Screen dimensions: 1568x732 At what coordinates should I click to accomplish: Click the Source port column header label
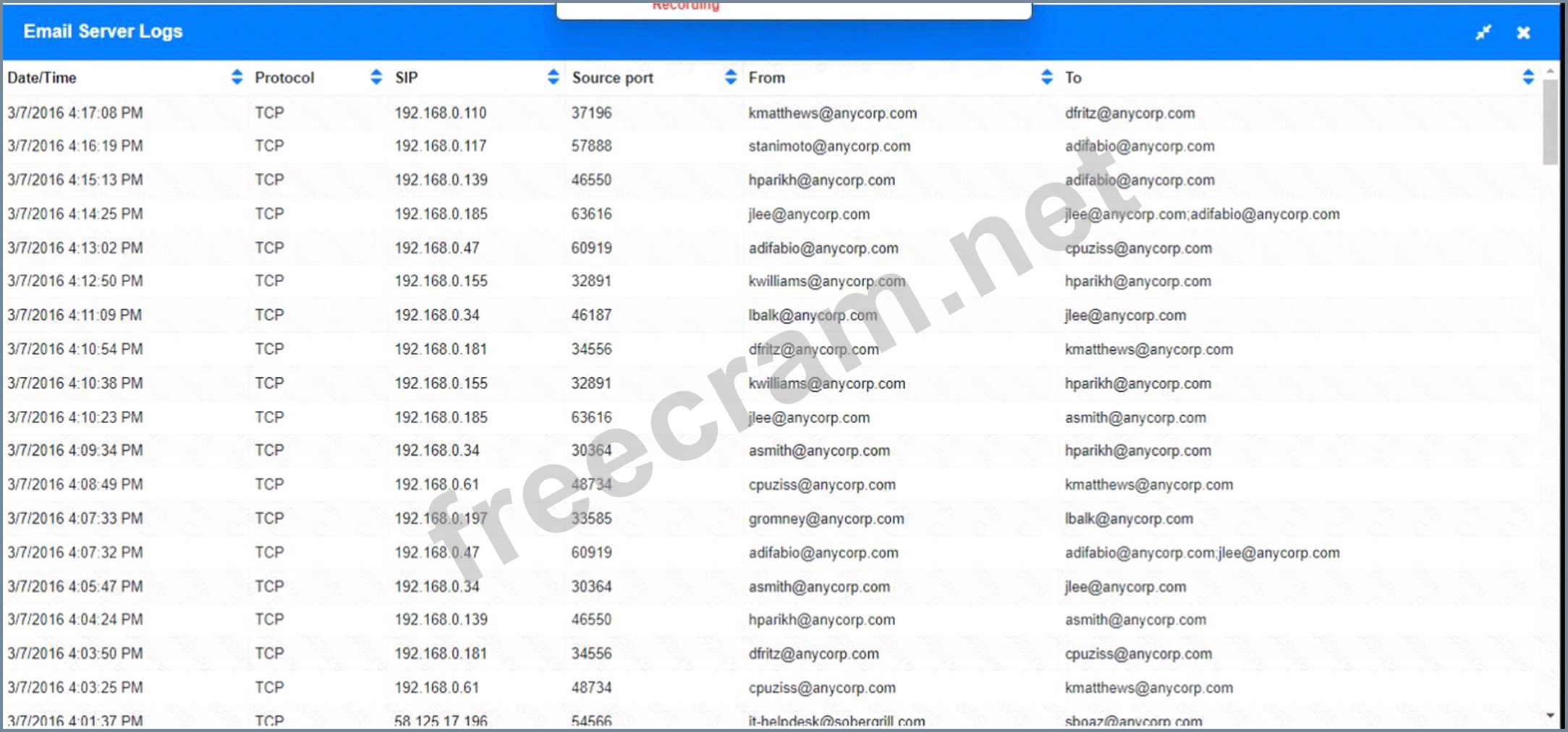click(x=612, y=78)
